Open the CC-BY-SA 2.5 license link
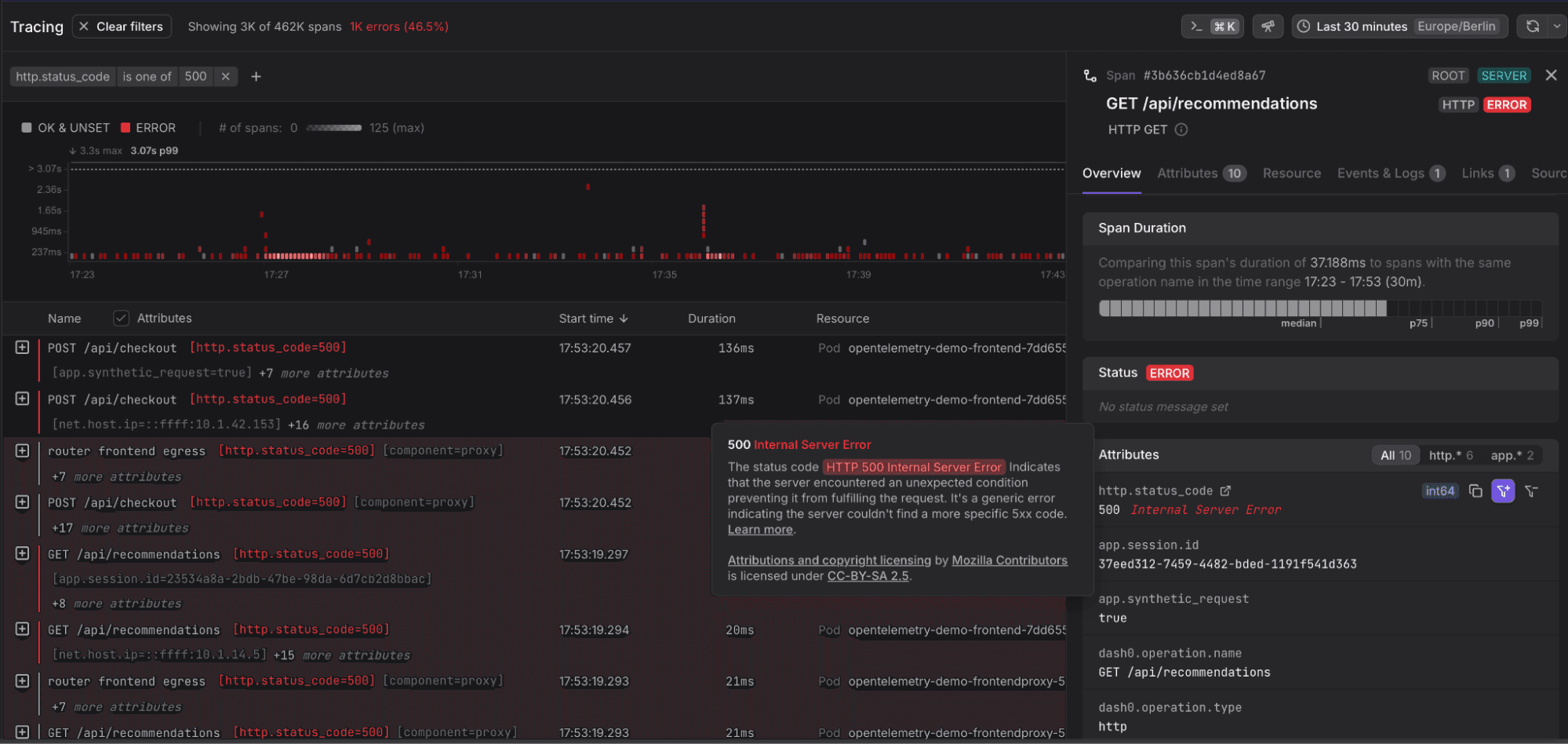The image size is (1568, 744). [x=868, y=576]
